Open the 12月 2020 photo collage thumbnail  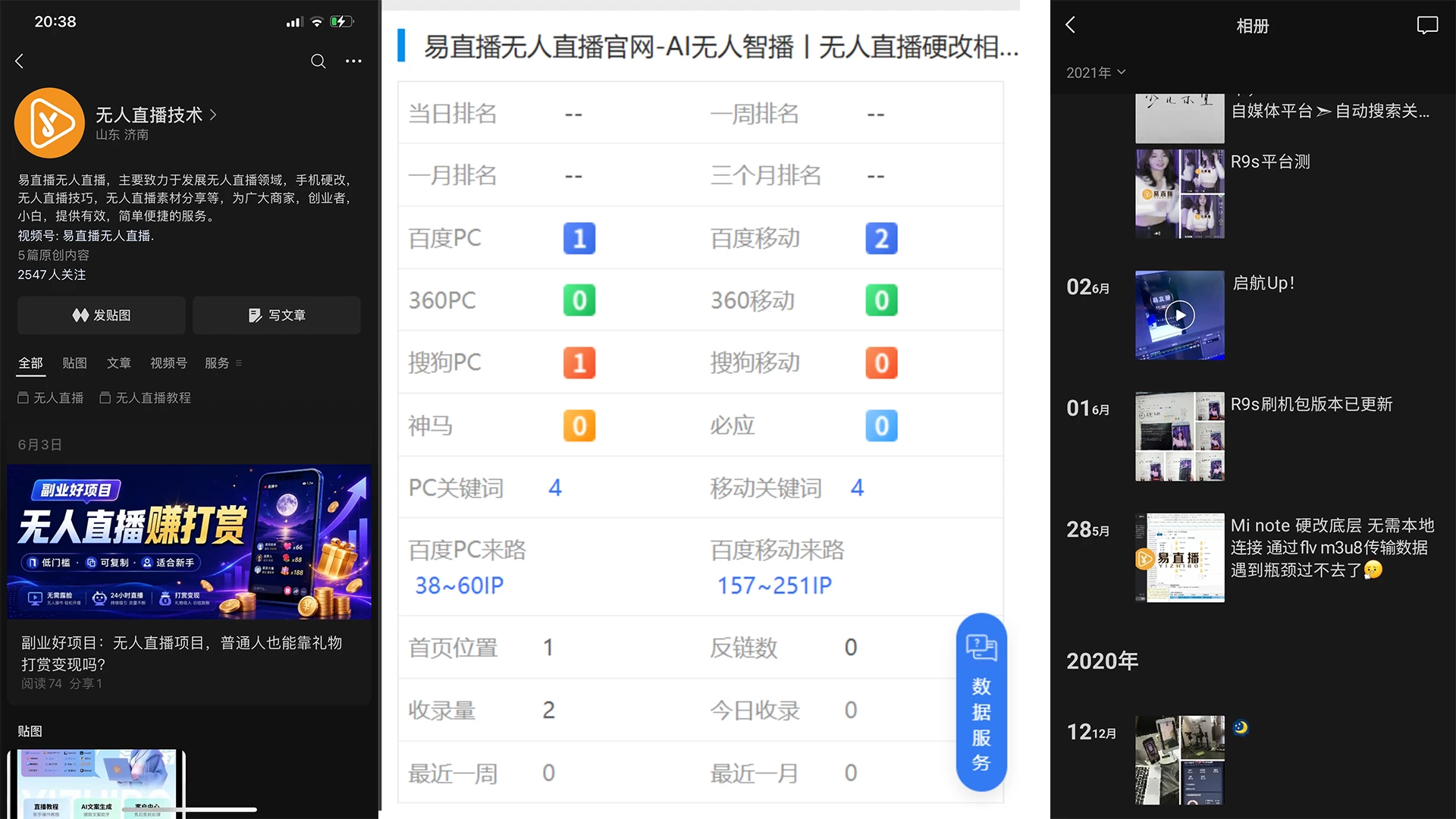tap(1179, 760)
